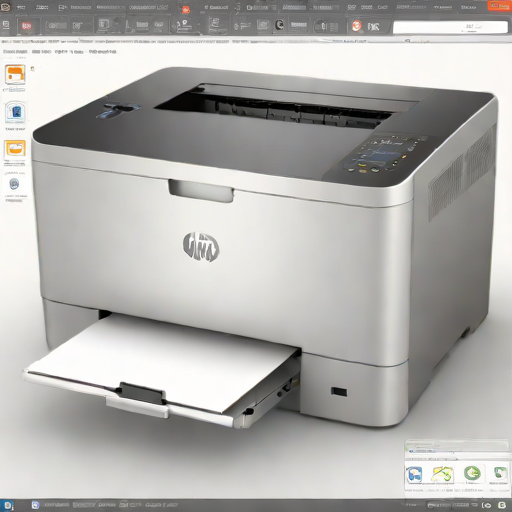512x512 pixels.
Task: Click the red circular icon in second toolbar row
Action: [26, 26]
